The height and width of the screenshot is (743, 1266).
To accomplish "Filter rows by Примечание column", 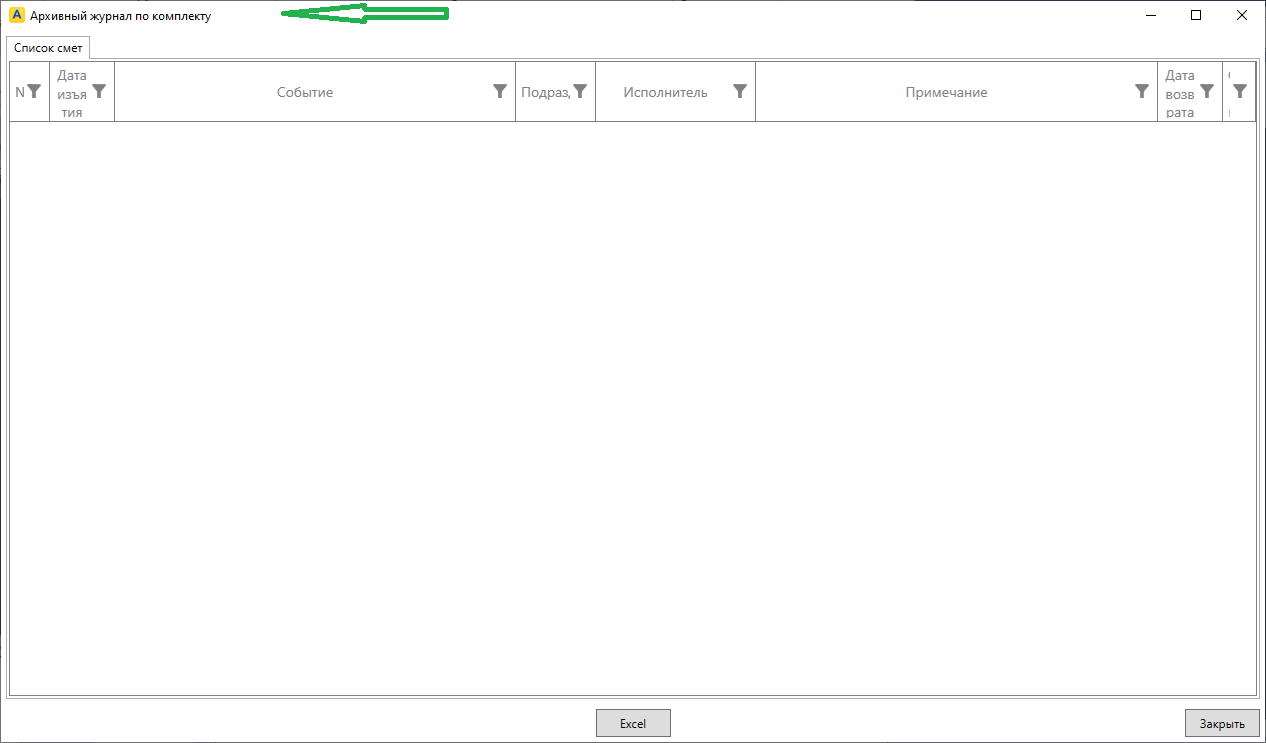I will pyautogui.click(x=1142, y=91).
